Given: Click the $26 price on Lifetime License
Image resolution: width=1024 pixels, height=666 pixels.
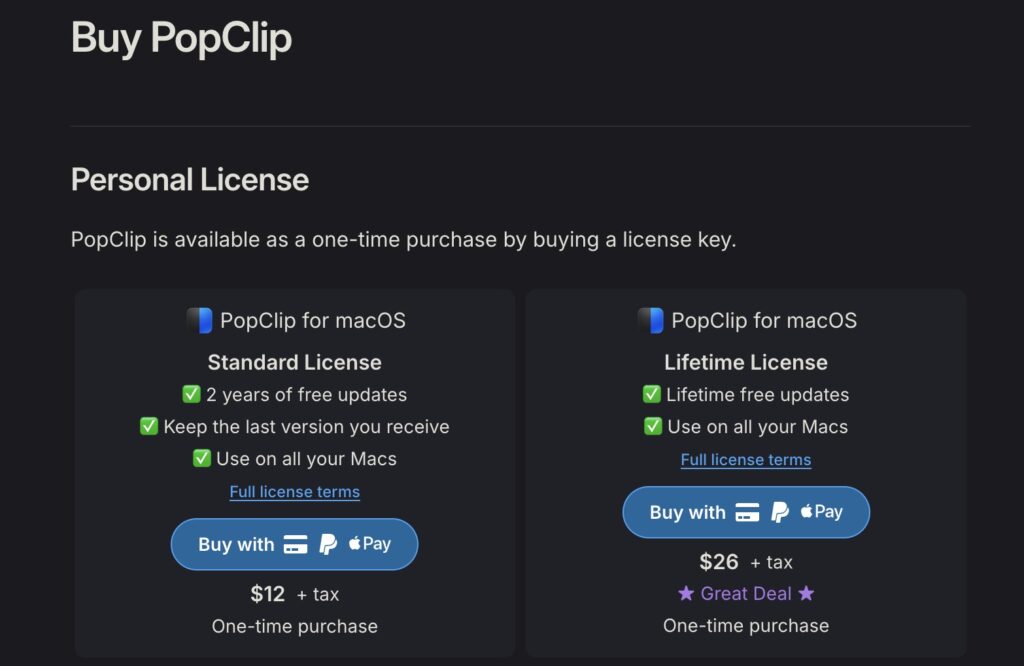Looking at the screenshot, I should (719, 562).
